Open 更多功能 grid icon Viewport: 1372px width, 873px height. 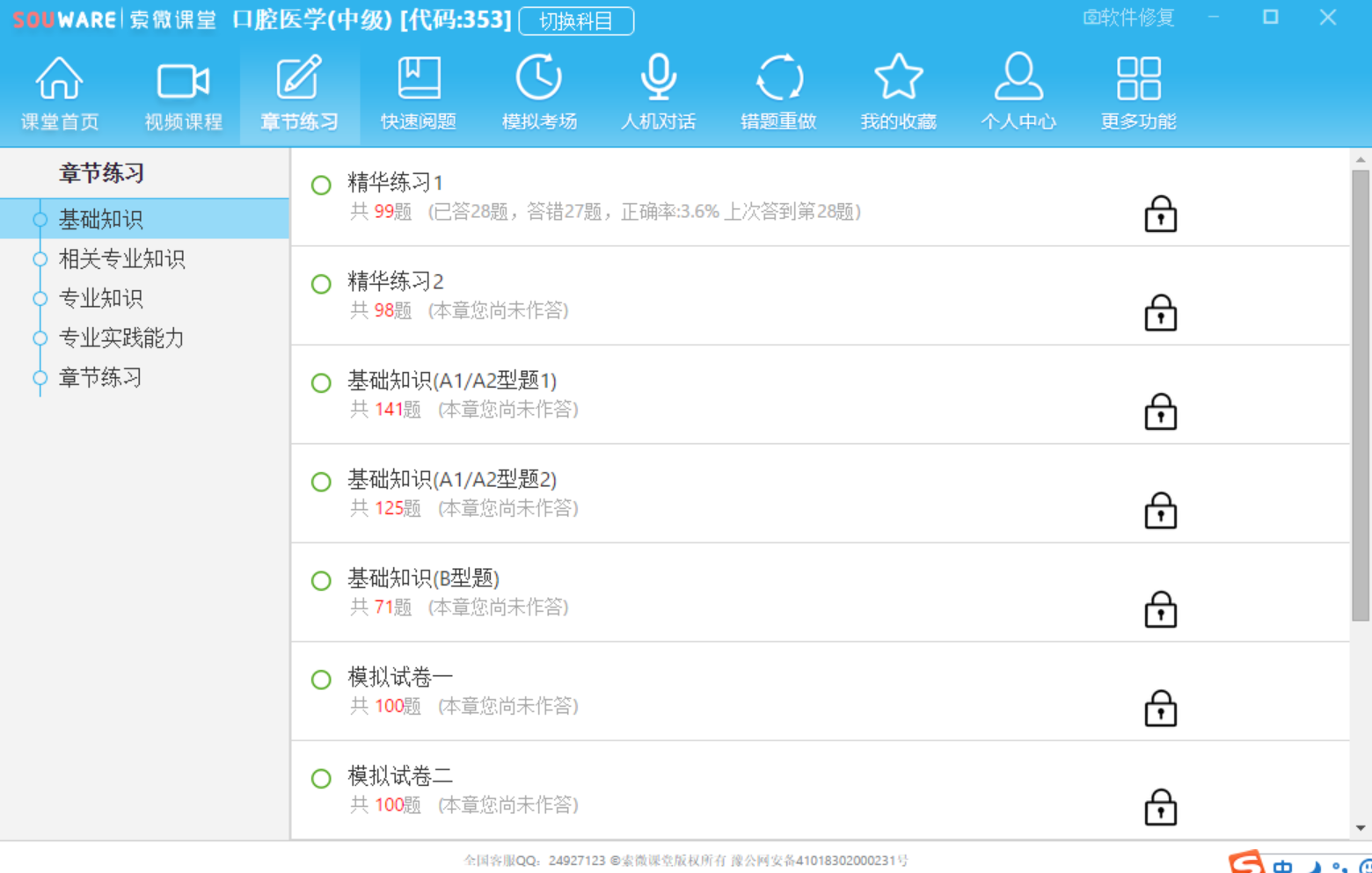1138,79
